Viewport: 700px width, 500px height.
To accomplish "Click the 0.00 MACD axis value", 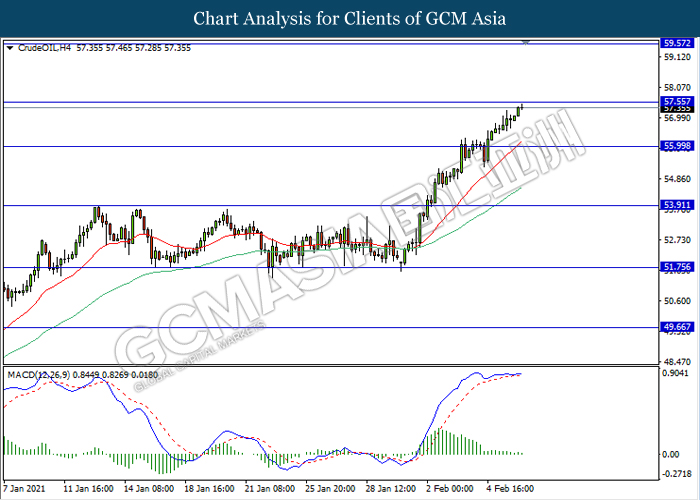I will 672,454.
